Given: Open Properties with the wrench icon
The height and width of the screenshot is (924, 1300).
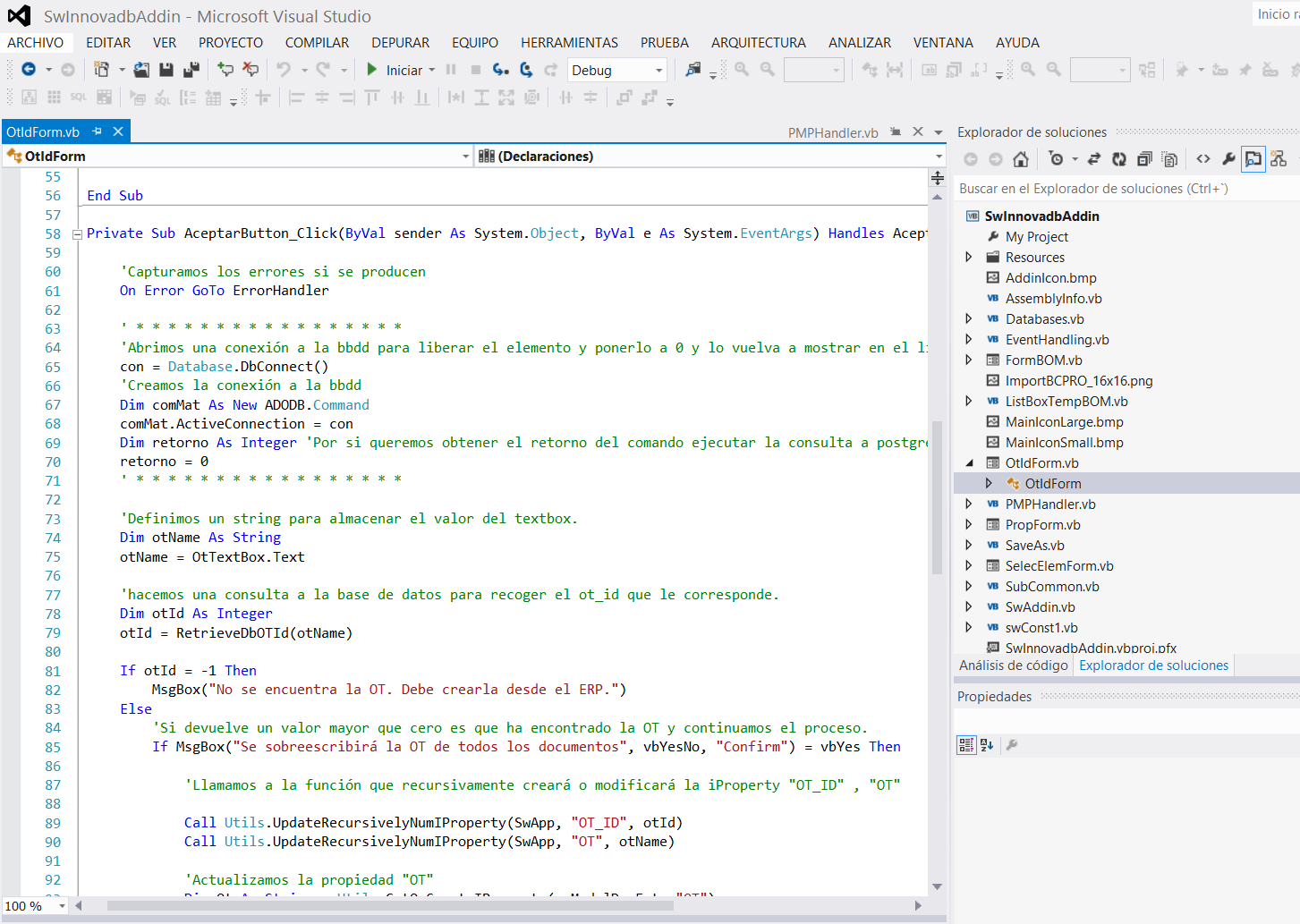Looking at the screenshot, I should 1228,159.
